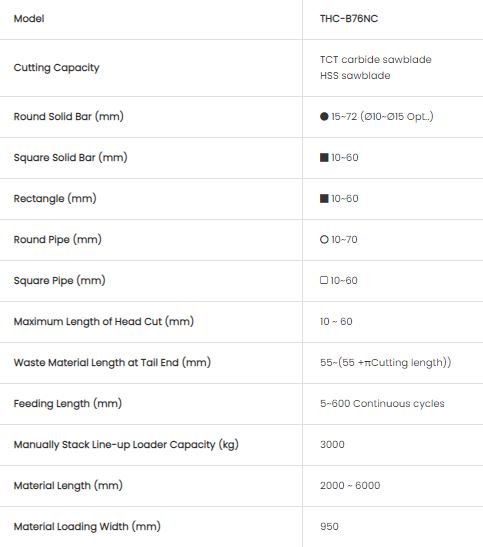
Task: Click the hollow square icon for Square Pipe
Action: point(324,280)
